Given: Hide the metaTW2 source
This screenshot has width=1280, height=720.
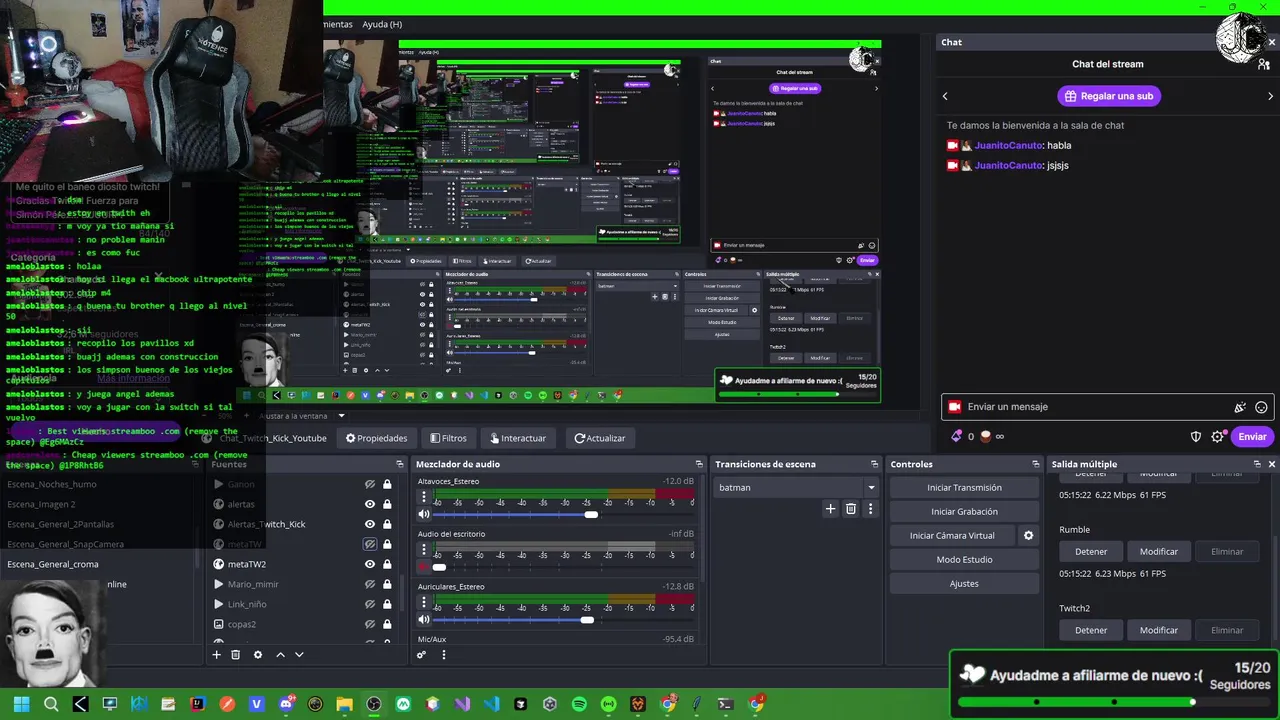Looking at the screenshot, I should point(370,564).
